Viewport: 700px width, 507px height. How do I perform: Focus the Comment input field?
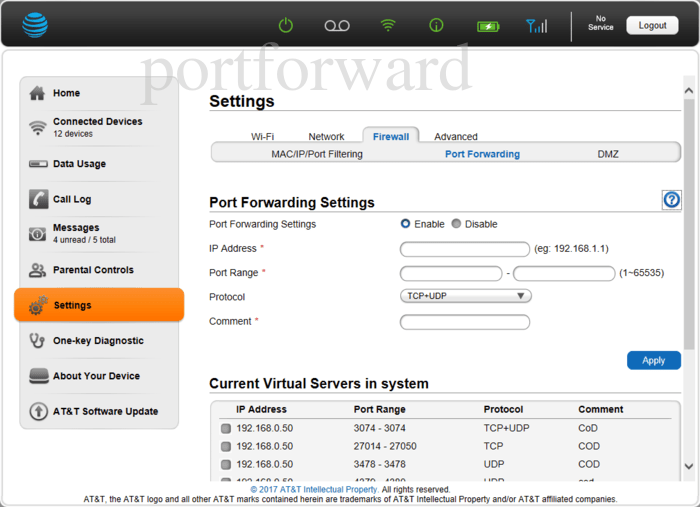[x=465, y=322]
